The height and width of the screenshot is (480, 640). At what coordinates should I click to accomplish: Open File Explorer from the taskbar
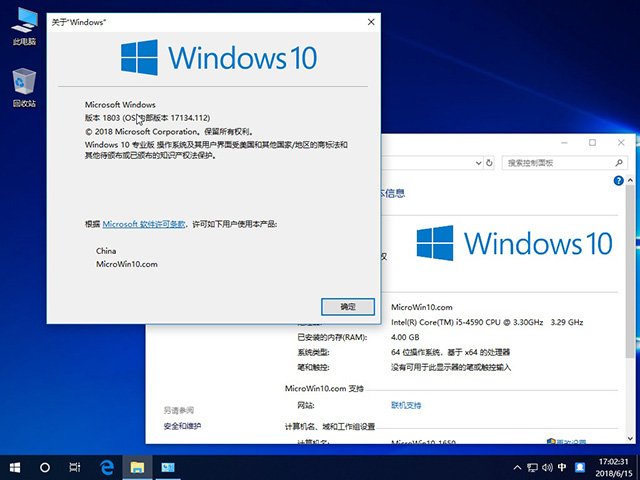137,467
